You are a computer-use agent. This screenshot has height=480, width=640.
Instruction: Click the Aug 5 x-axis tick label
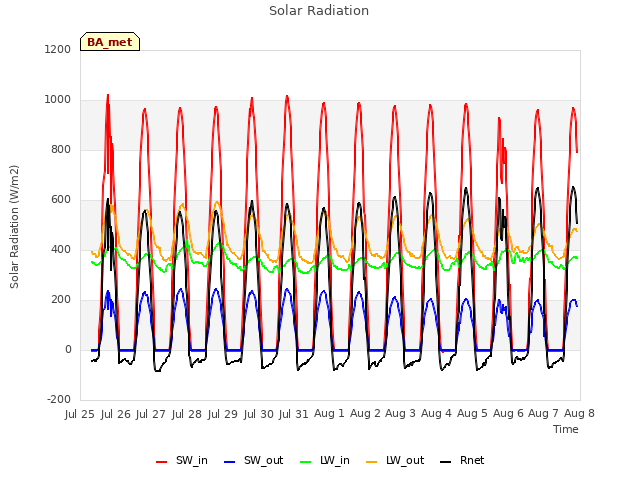click(x=472, y=413)
